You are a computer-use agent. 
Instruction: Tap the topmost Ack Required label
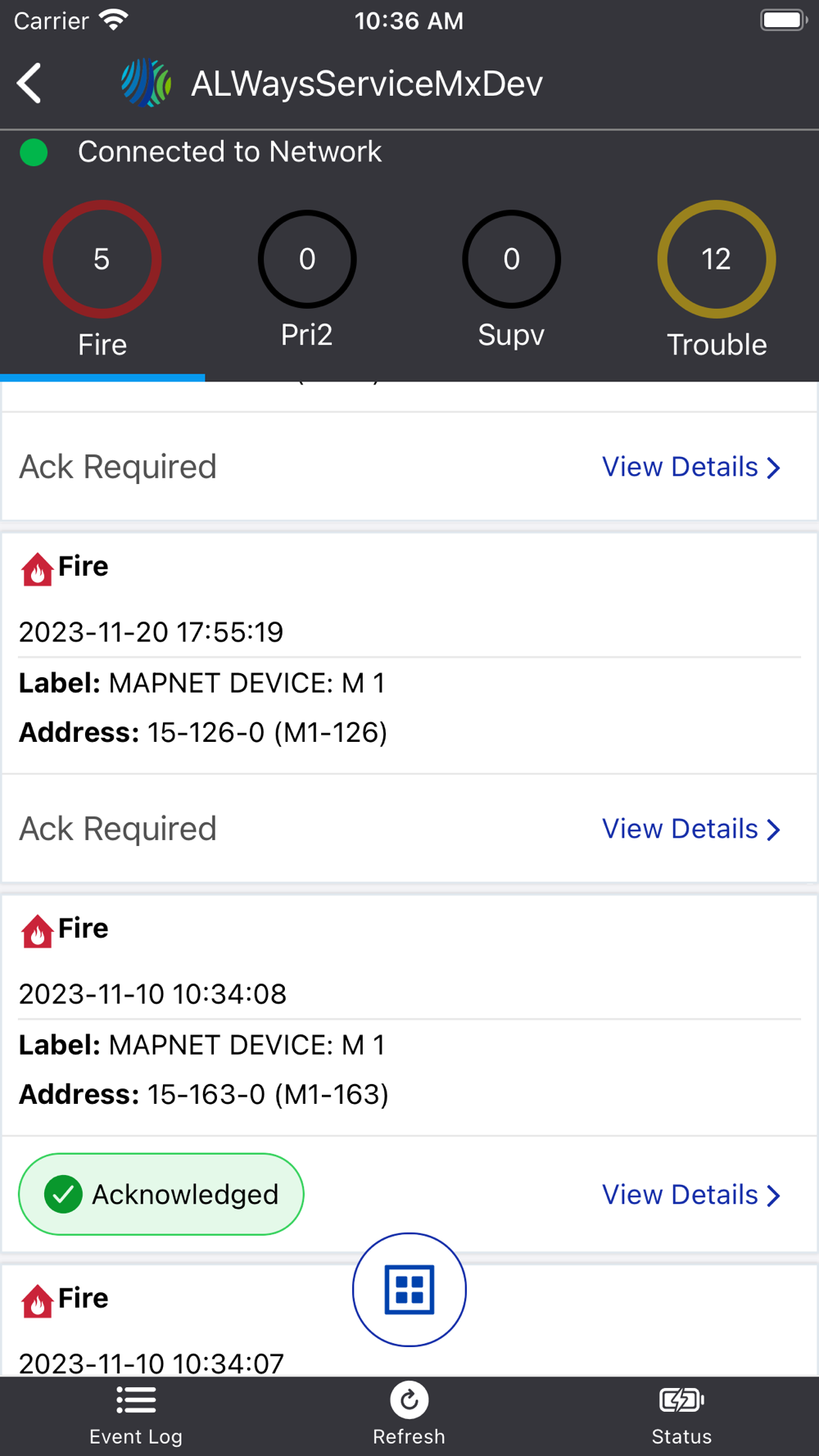click(118, 467)
